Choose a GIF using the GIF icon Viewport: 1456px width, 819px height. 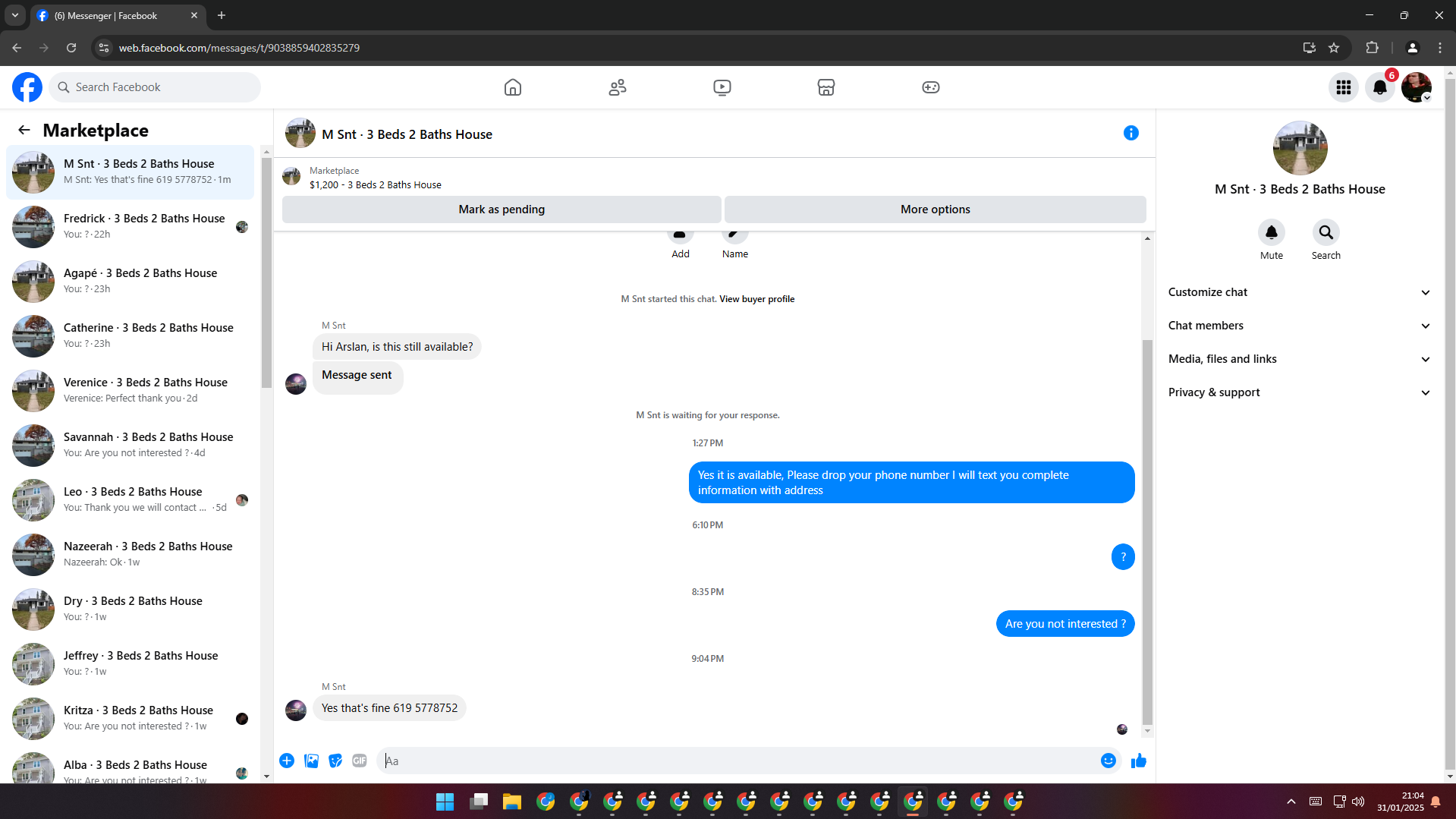pos(360,761)
